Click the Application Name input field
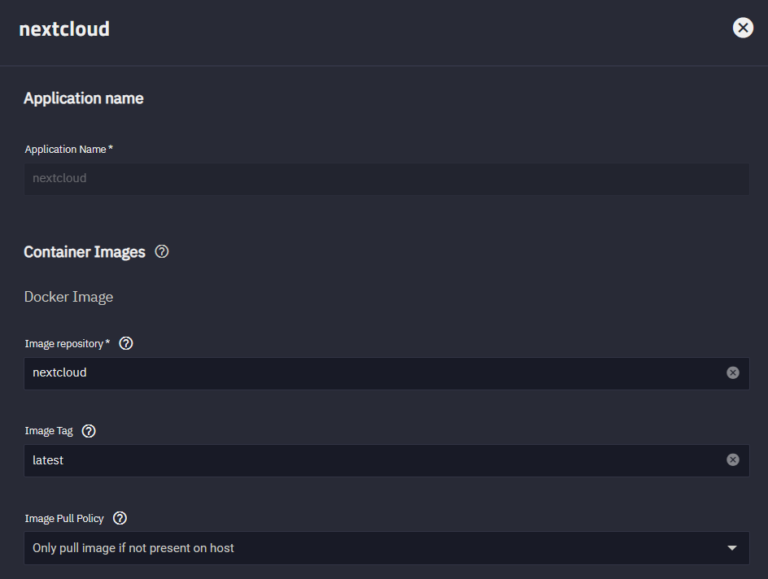768x579 pixels. click(386, 179)
